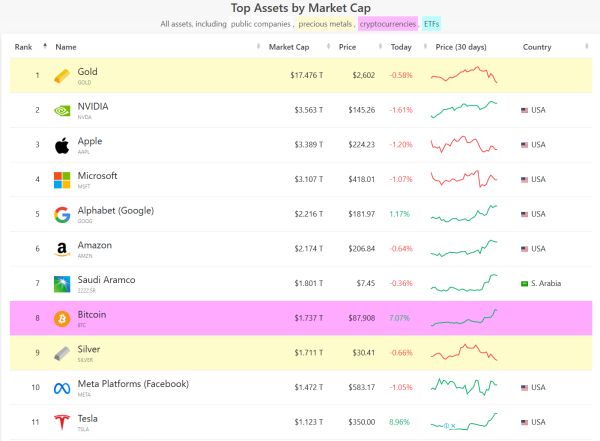Open the Gold asset page
Screen dimensions: 600x441
pyautogui.click(x=88, y=72)
